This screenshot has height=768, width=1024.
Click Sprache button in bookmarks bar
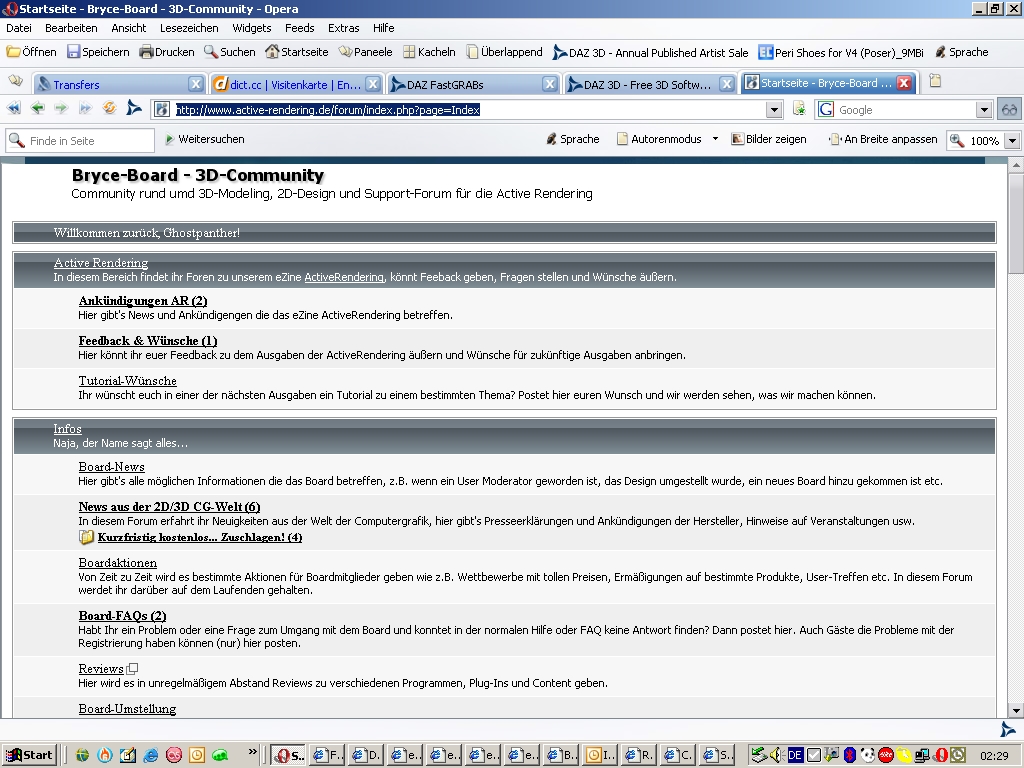click(x=961, y=52)
